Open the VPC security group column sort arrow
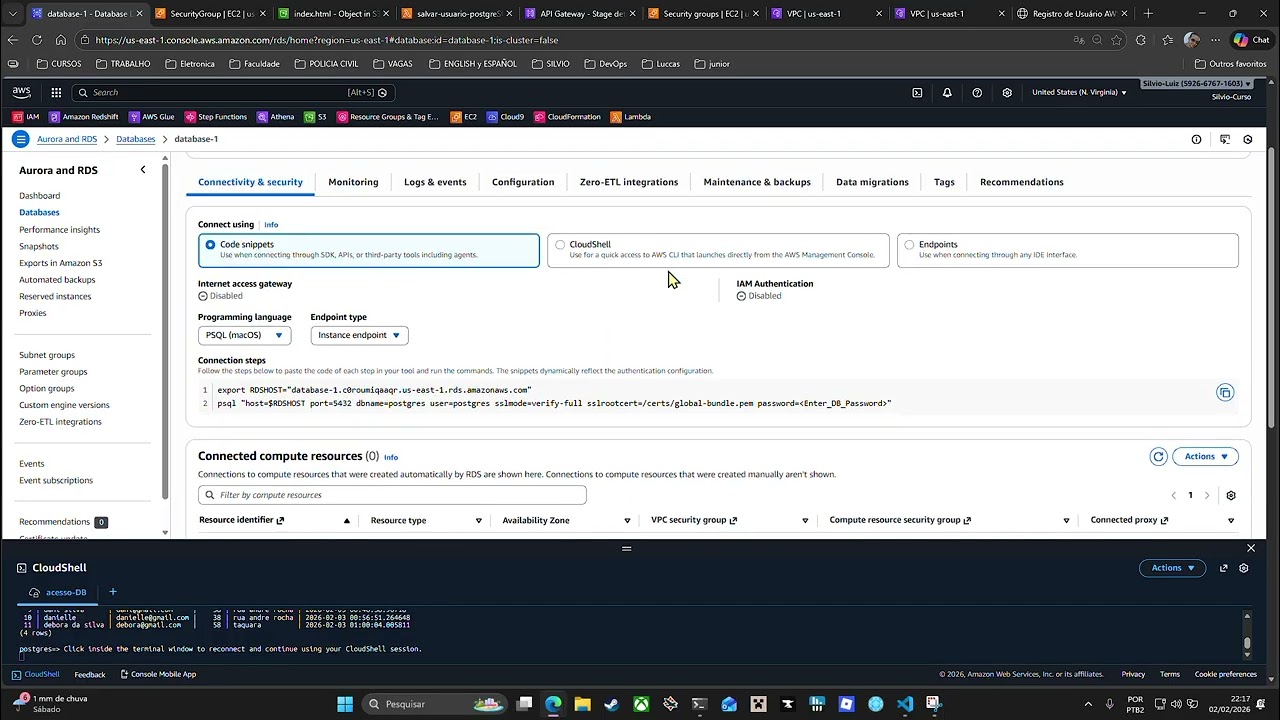Image resolution: width=1280 pixels, height=720 pixels. (805, 521)
